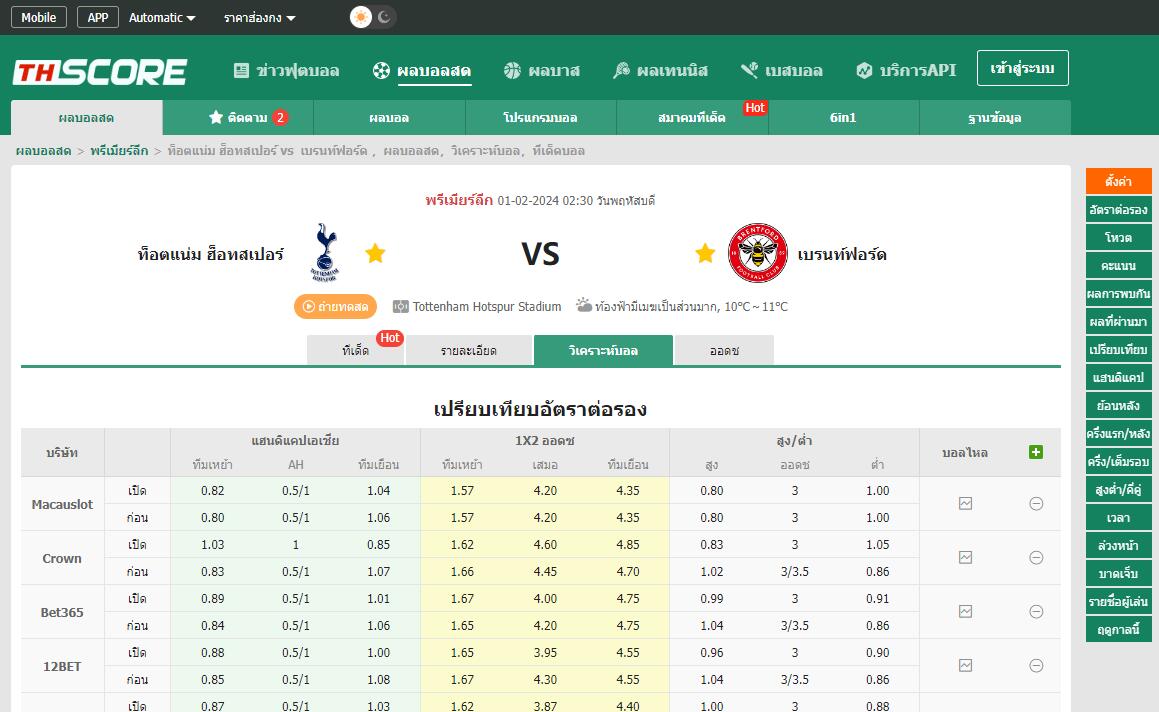Jump to ล่วงหน้า upcoming in sidebar

(x=1118, y=546)
